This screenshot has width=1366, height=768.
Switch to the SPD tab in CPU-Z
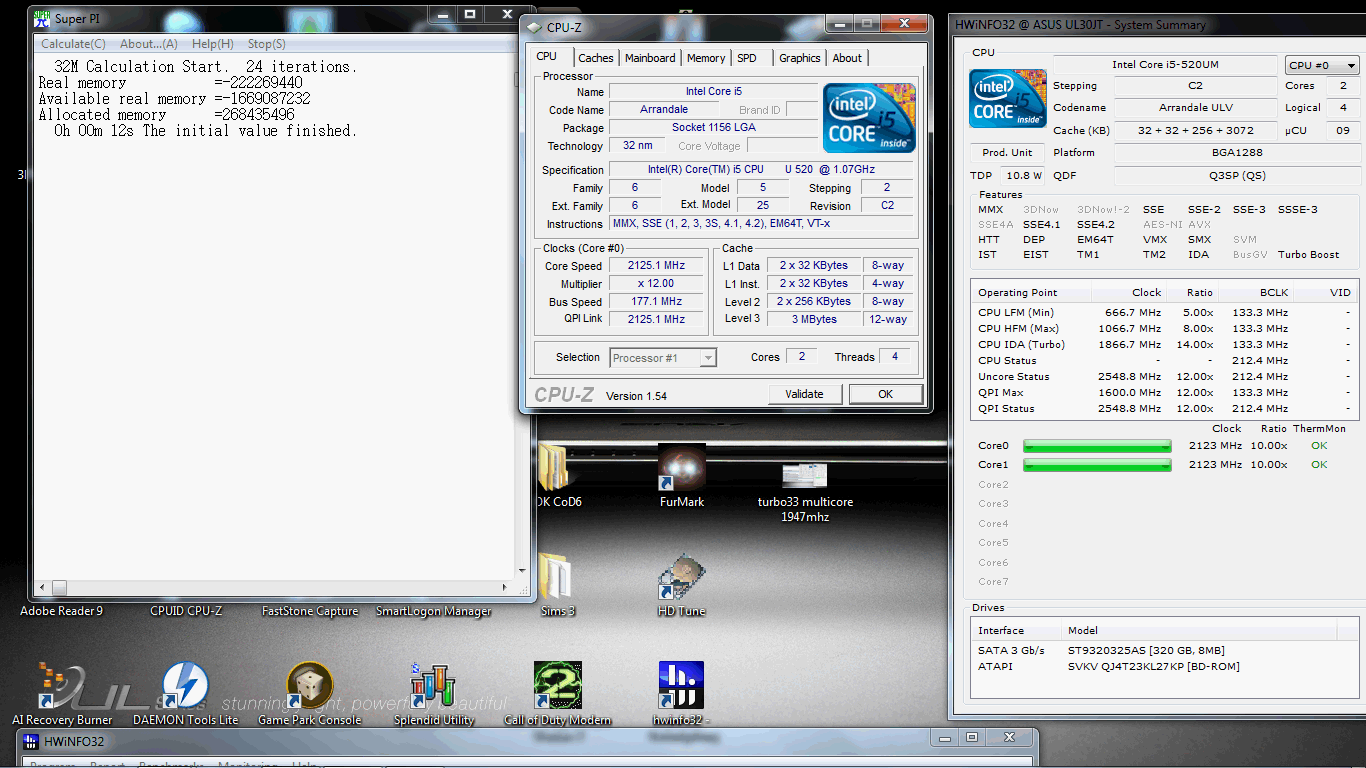[x=747, y=58]
